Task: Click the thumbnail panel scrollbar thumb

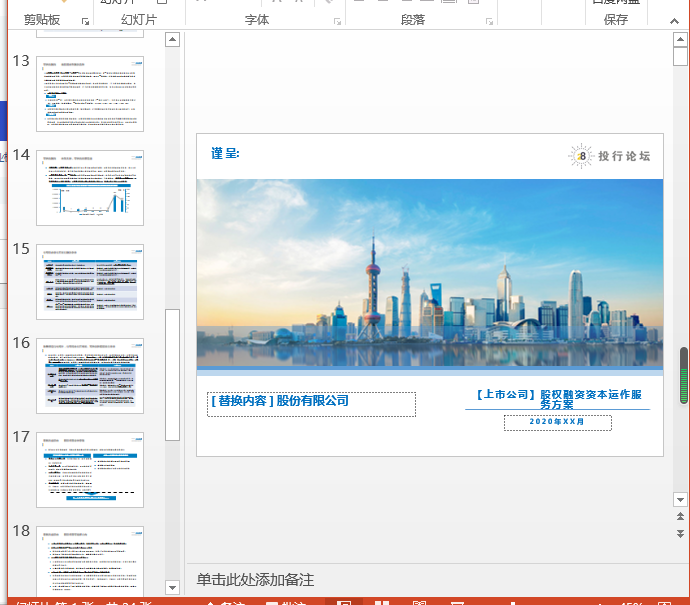Action: 172,374
